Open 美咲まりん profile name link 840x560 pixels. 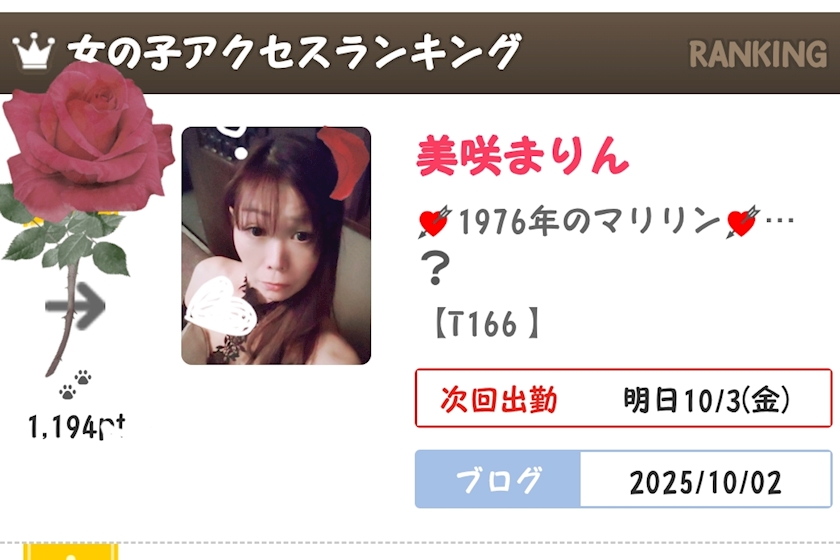click(x=523, y=156)
